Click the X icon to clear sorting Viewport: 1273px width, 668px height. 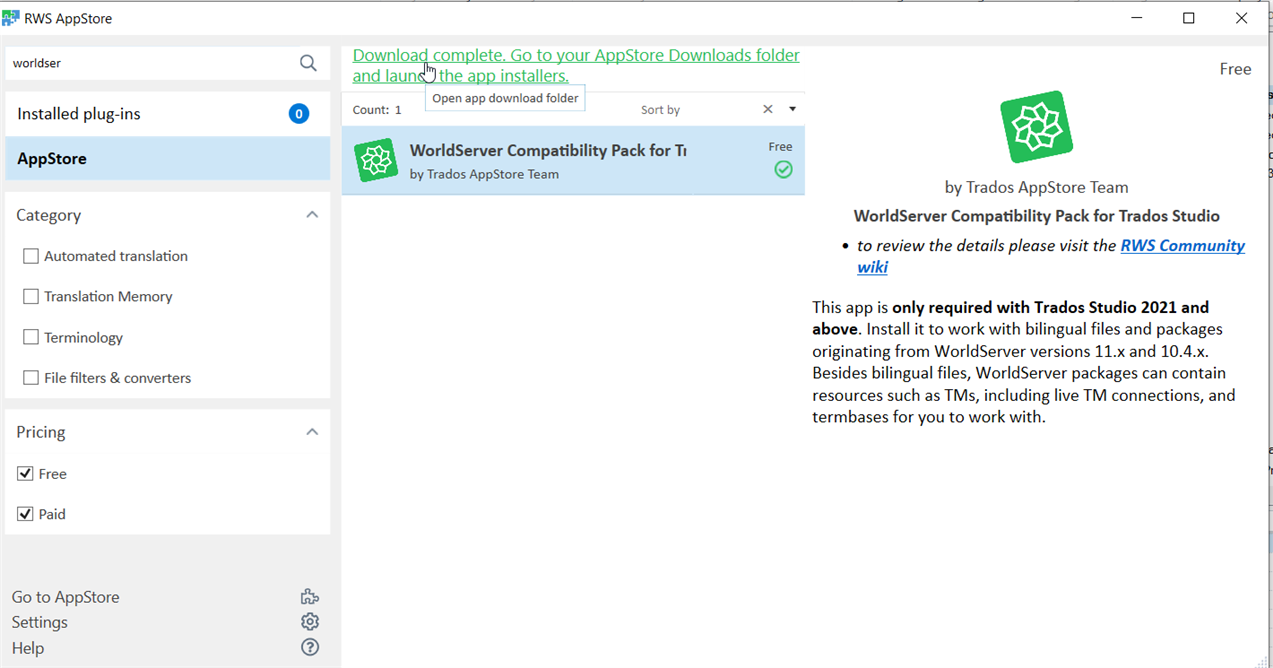pos(767,108)
